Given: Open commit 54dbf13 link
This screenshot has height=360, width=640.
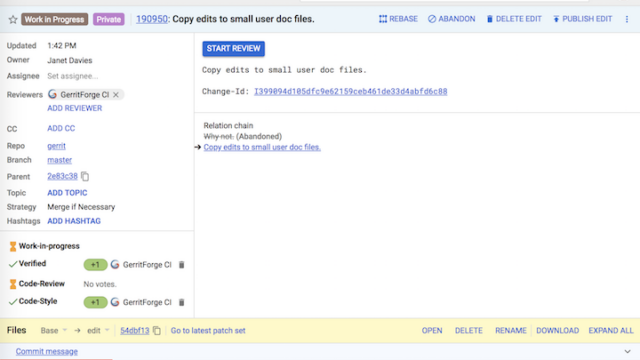Looking at the screenshot, I should pos(135,331).
